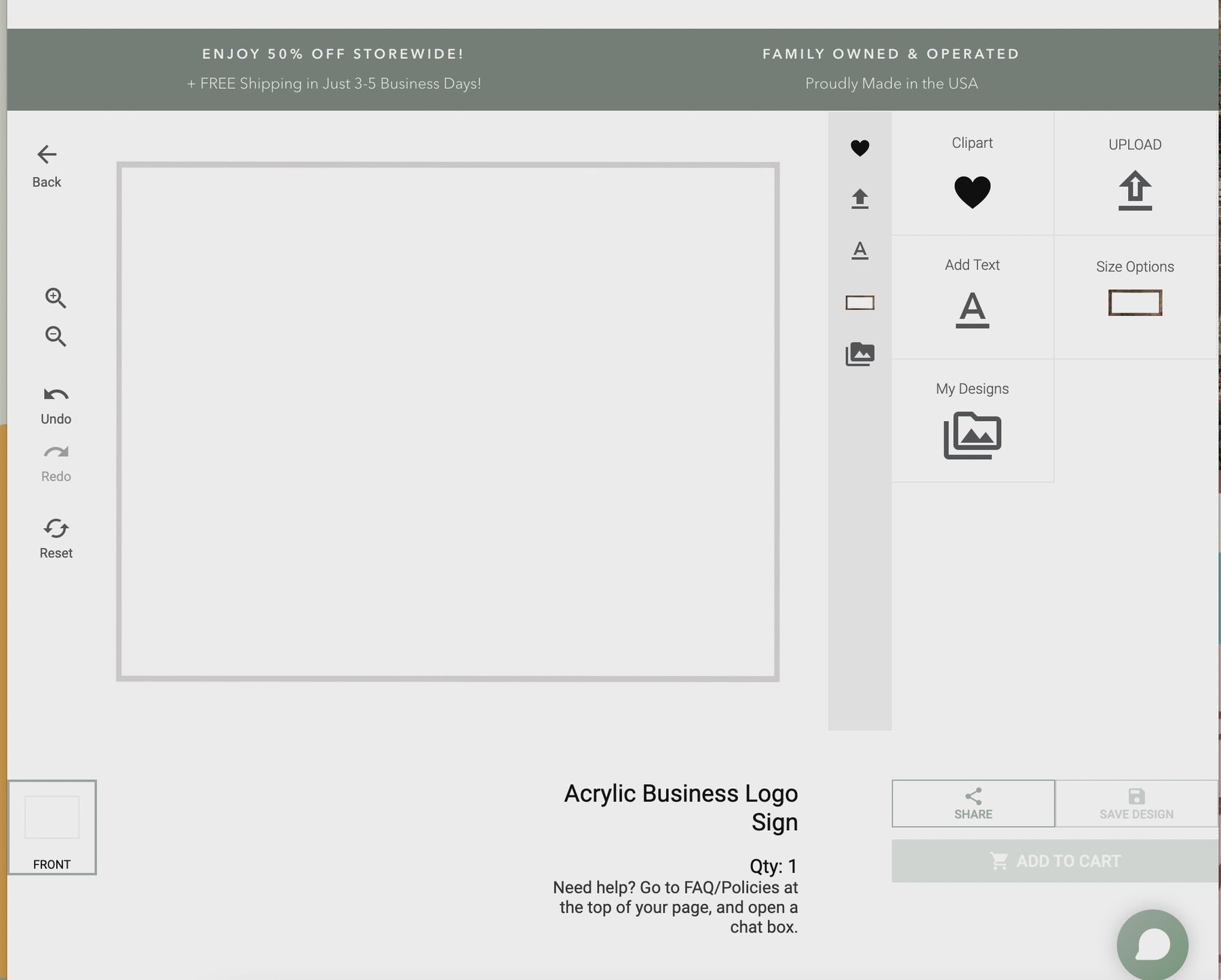
Task: Select the FRONT view thumbnail
Action: coord(52,827)
